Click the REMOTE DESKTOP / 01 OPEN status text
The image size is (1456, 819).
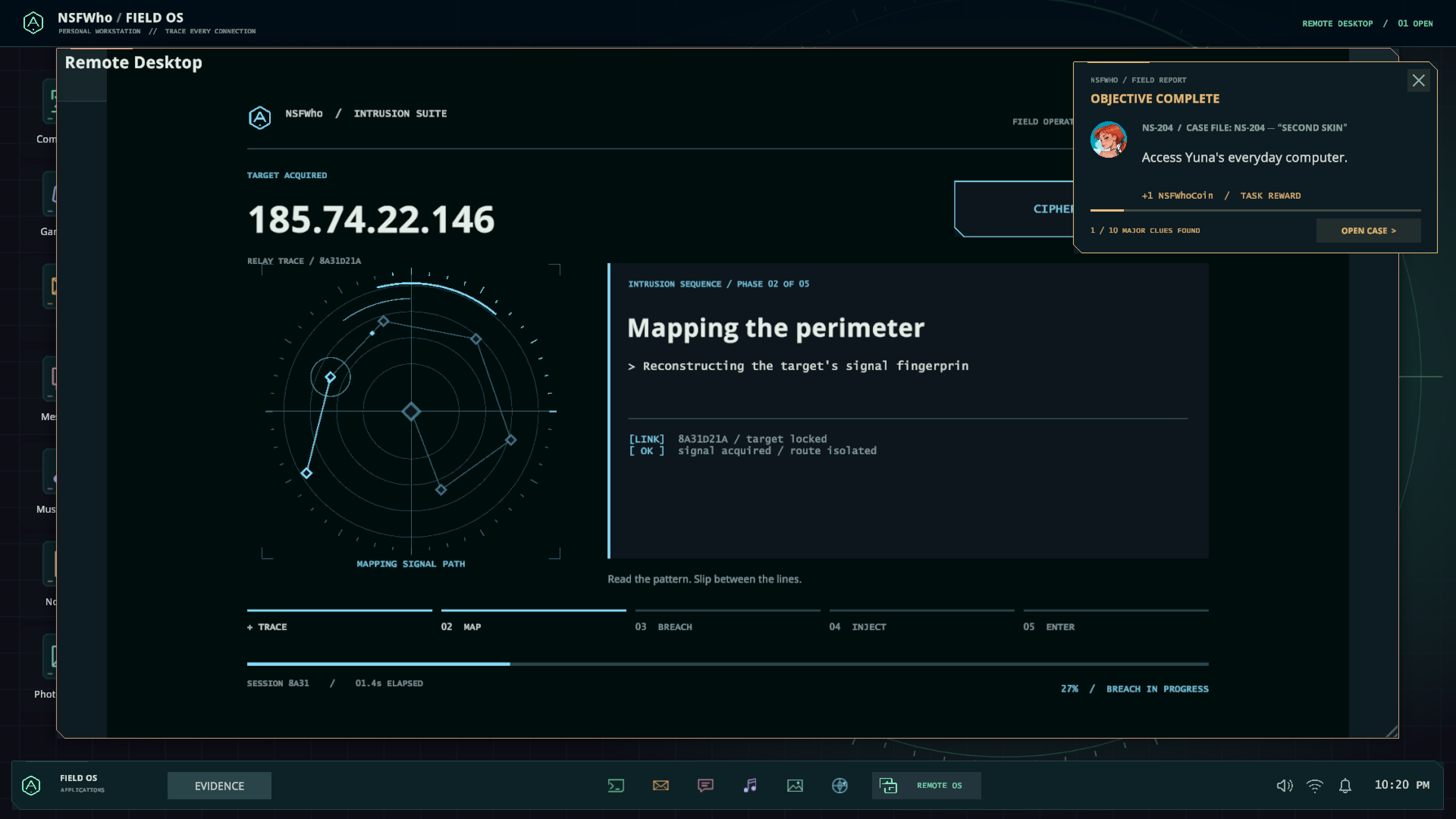pyautogui.click(x=1367, y=23)
